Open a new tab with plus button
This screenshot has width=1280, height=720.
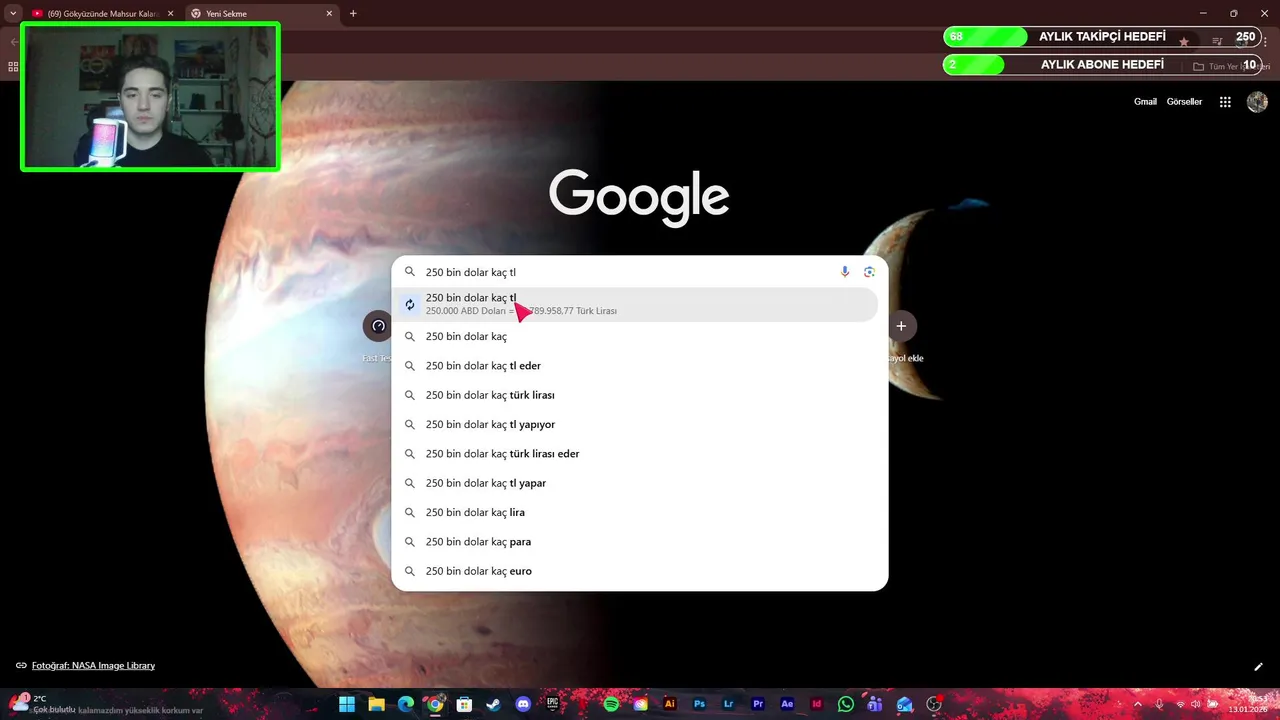[353, 14]
